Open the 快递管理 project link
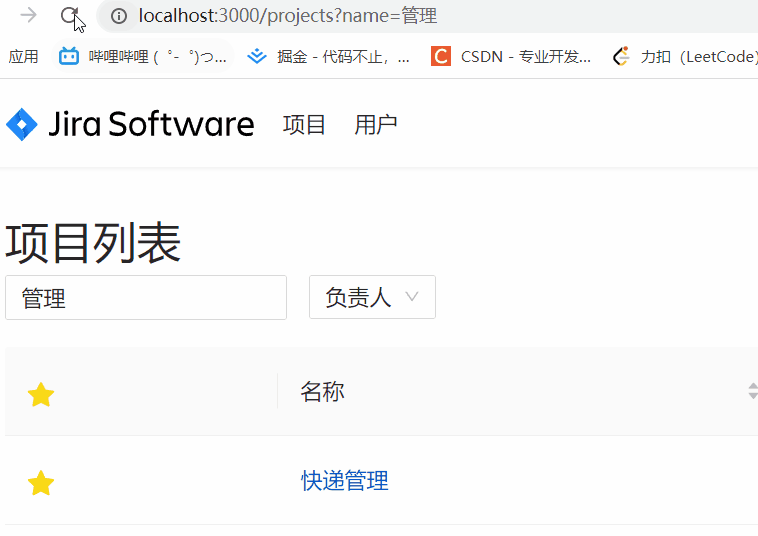Screen dimensions: 758x536 (345, 480)
